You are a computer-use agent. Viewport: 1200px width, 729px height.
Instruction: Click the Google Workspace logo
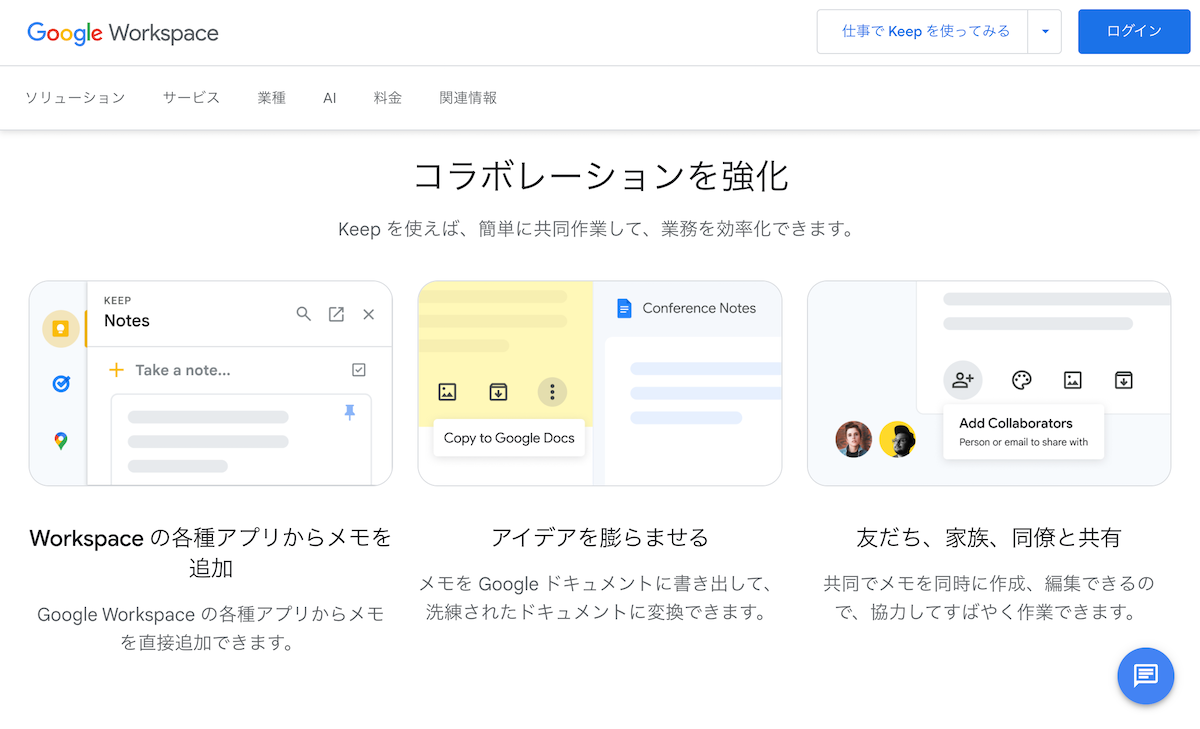tap(123, 33)
